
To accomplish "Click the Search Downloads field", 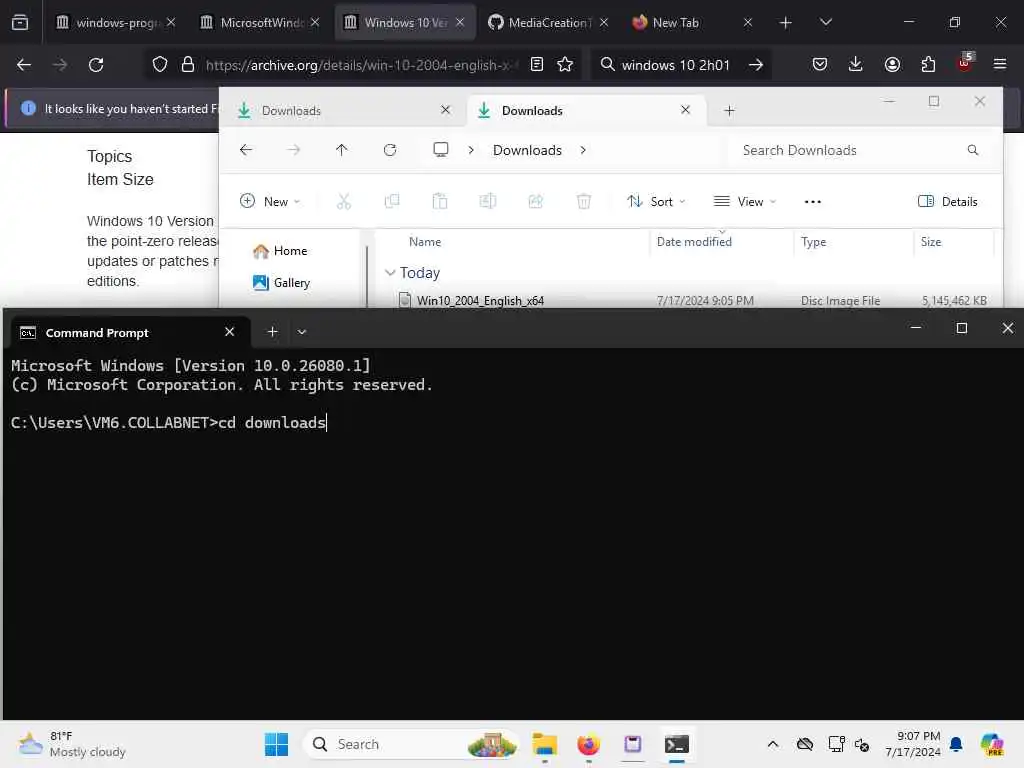I will 859,150.
